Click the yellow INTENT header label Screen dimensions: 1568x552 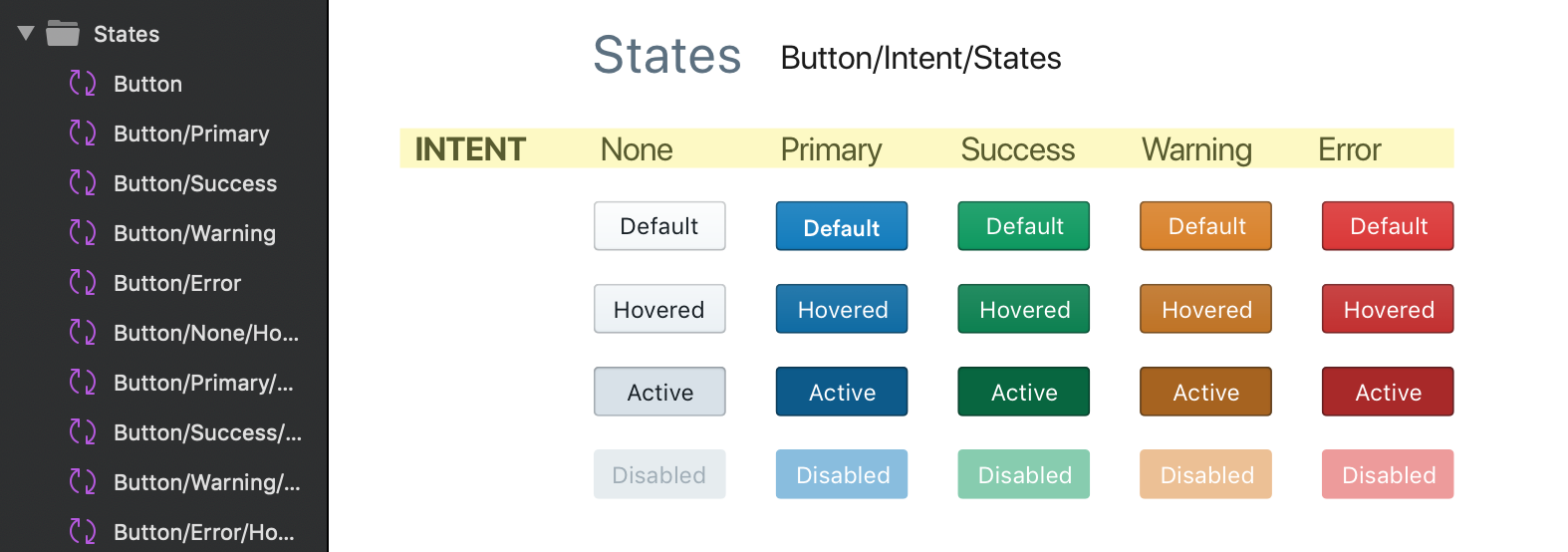pos(470,149)
